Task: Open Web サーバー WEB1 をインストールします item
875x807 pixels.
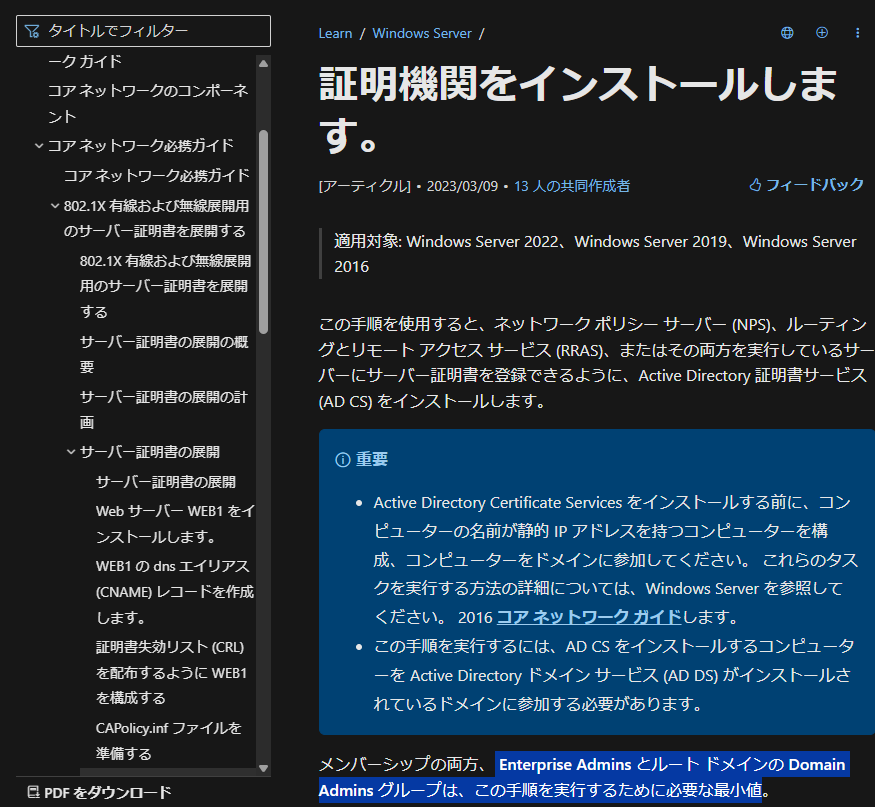Action: 175,523
